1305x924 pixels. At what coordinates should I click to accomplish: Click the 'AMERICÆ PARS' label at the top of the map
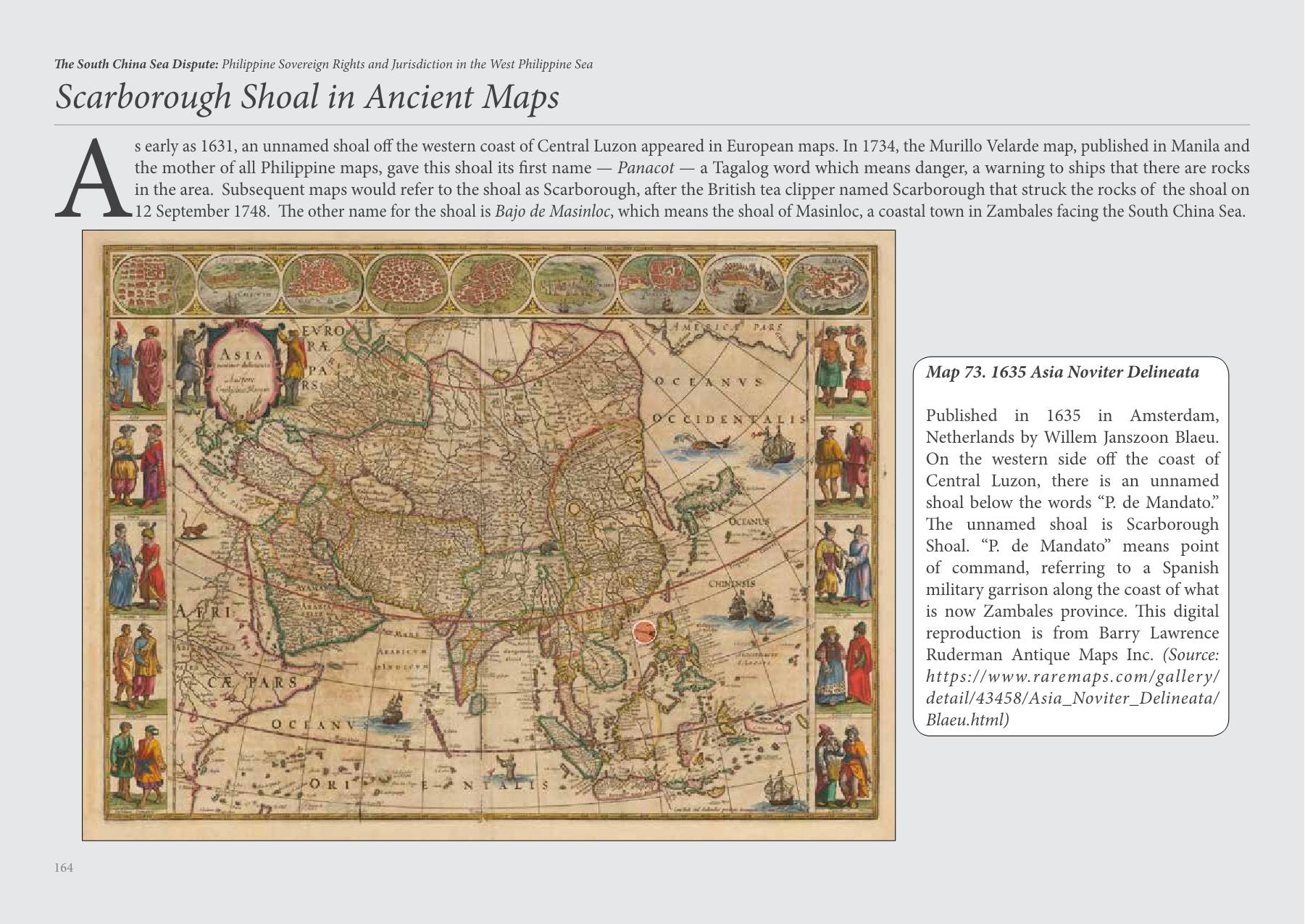coord(725,328)
